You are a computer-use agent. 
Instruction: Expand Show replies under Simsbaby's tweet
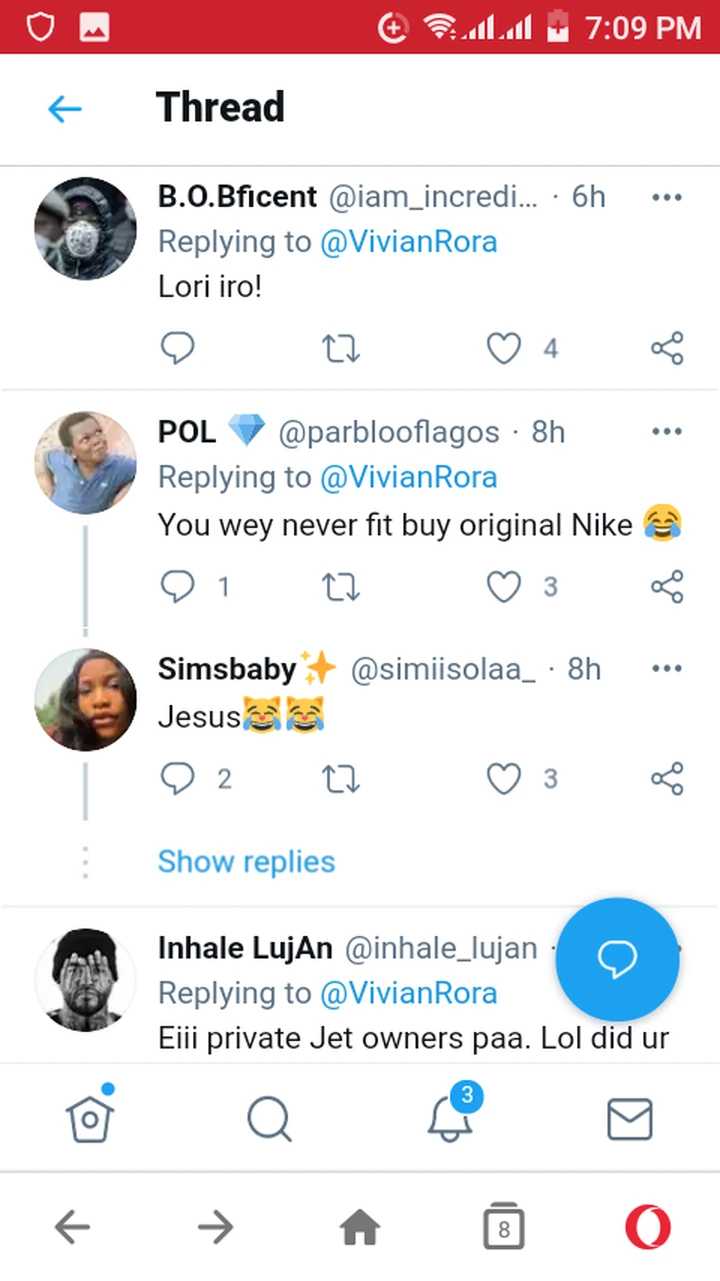pos(246,862)
